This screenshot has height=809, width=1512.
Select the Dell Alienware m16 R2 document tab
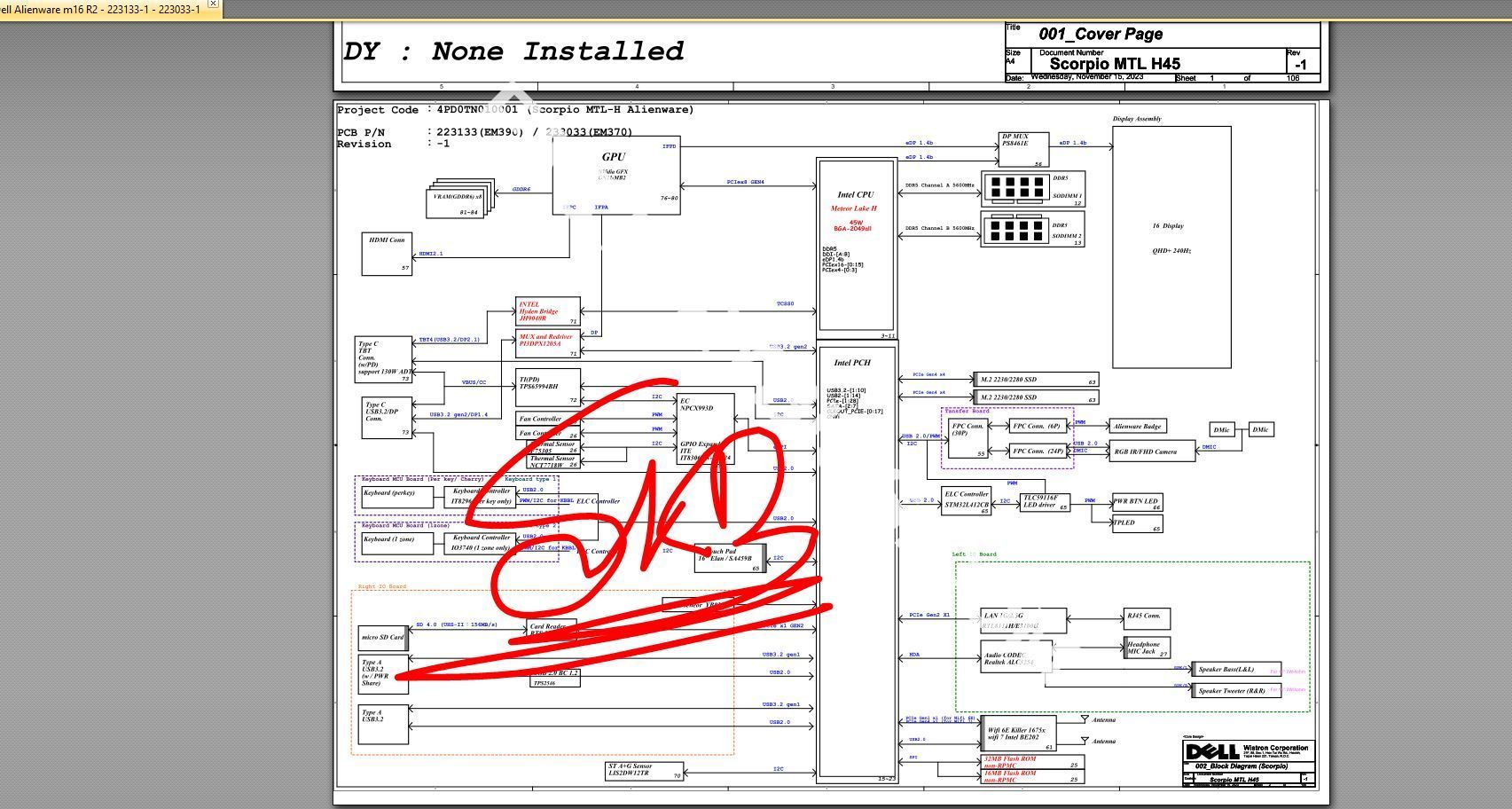[x=102, y=9]
